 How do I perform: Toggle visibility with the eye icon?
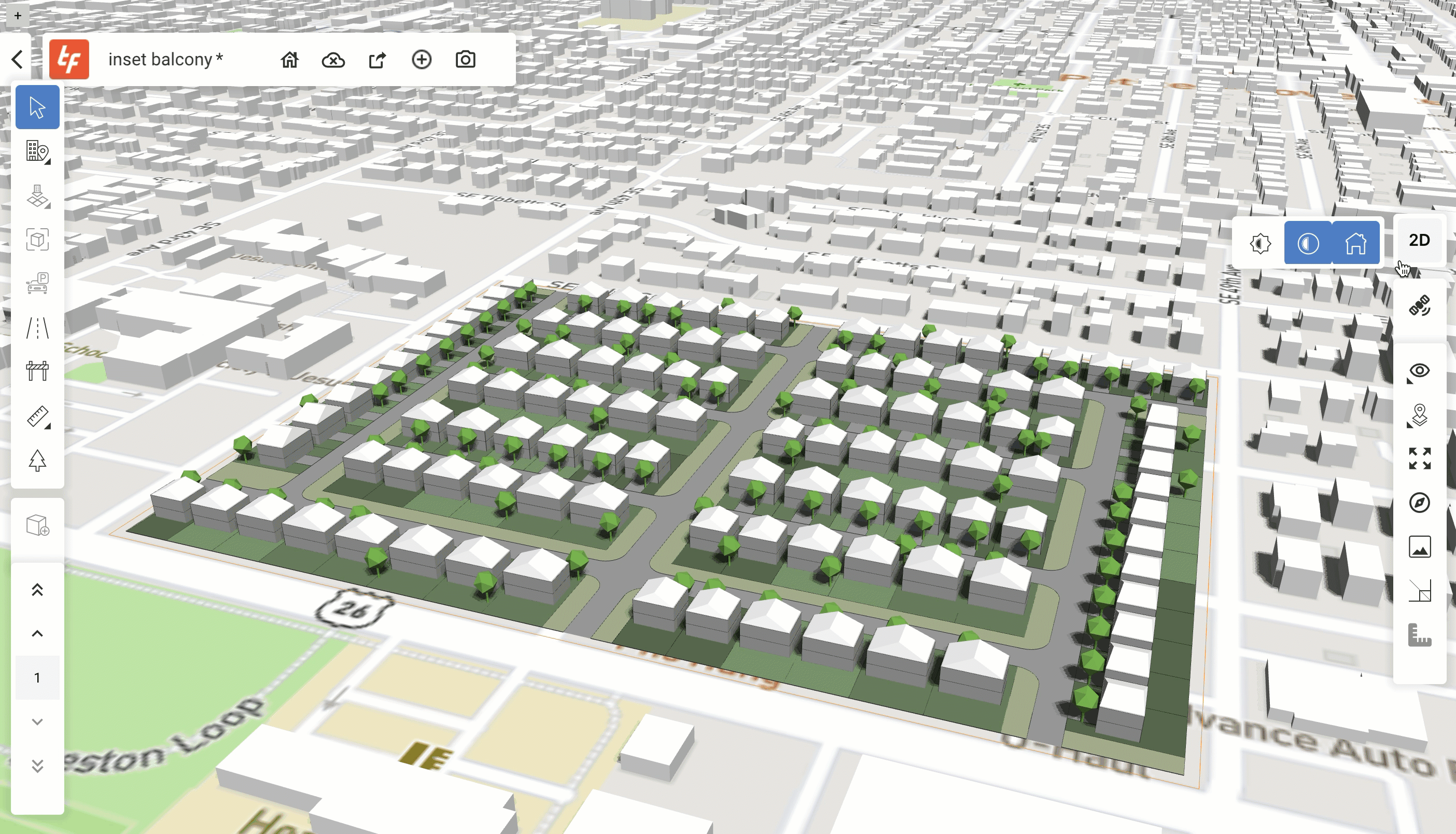[x=1419, y=371]
